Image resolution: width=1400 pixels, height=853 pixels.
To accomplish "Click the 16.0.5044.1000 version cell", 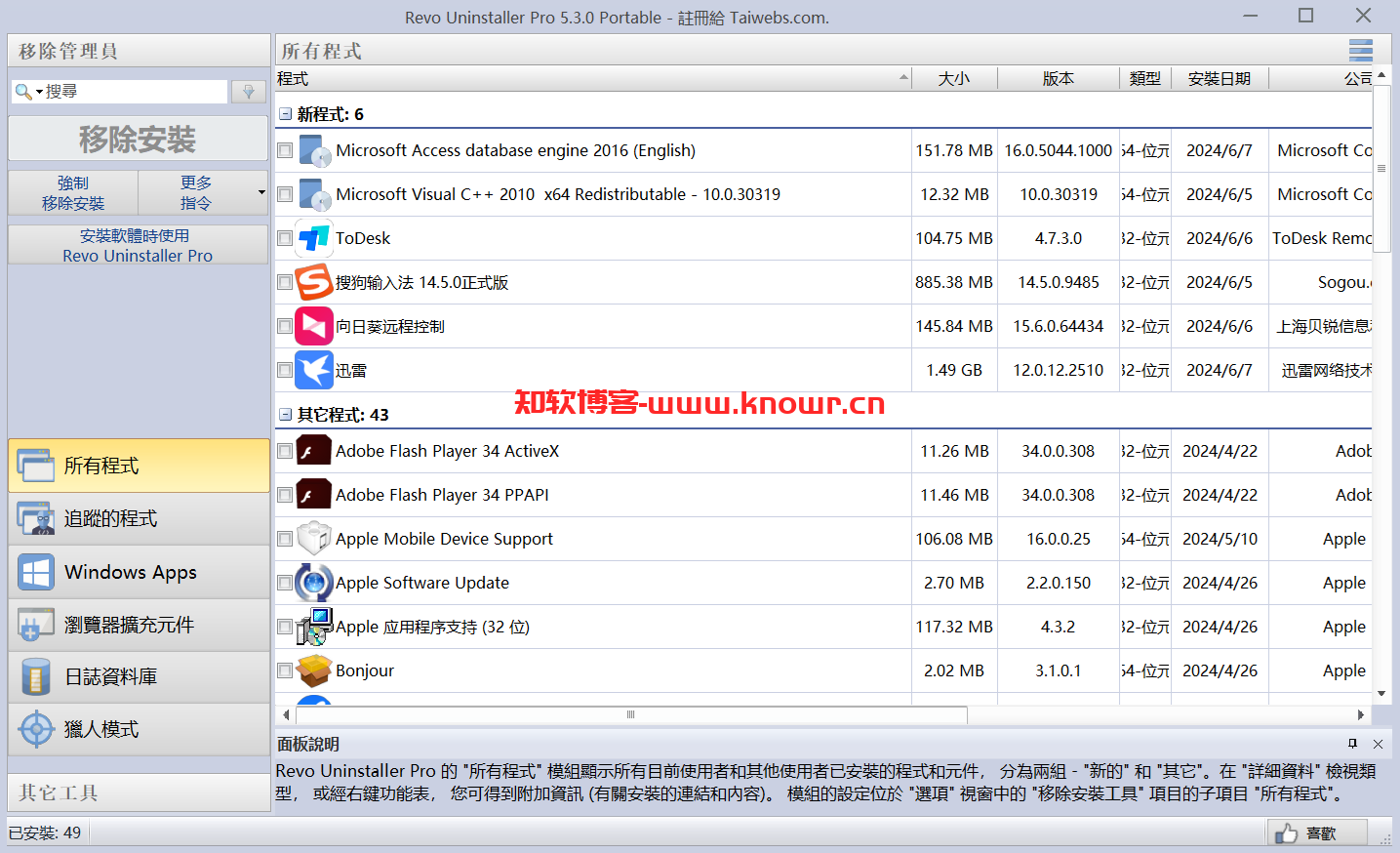I will click(x=1059, y=150).
